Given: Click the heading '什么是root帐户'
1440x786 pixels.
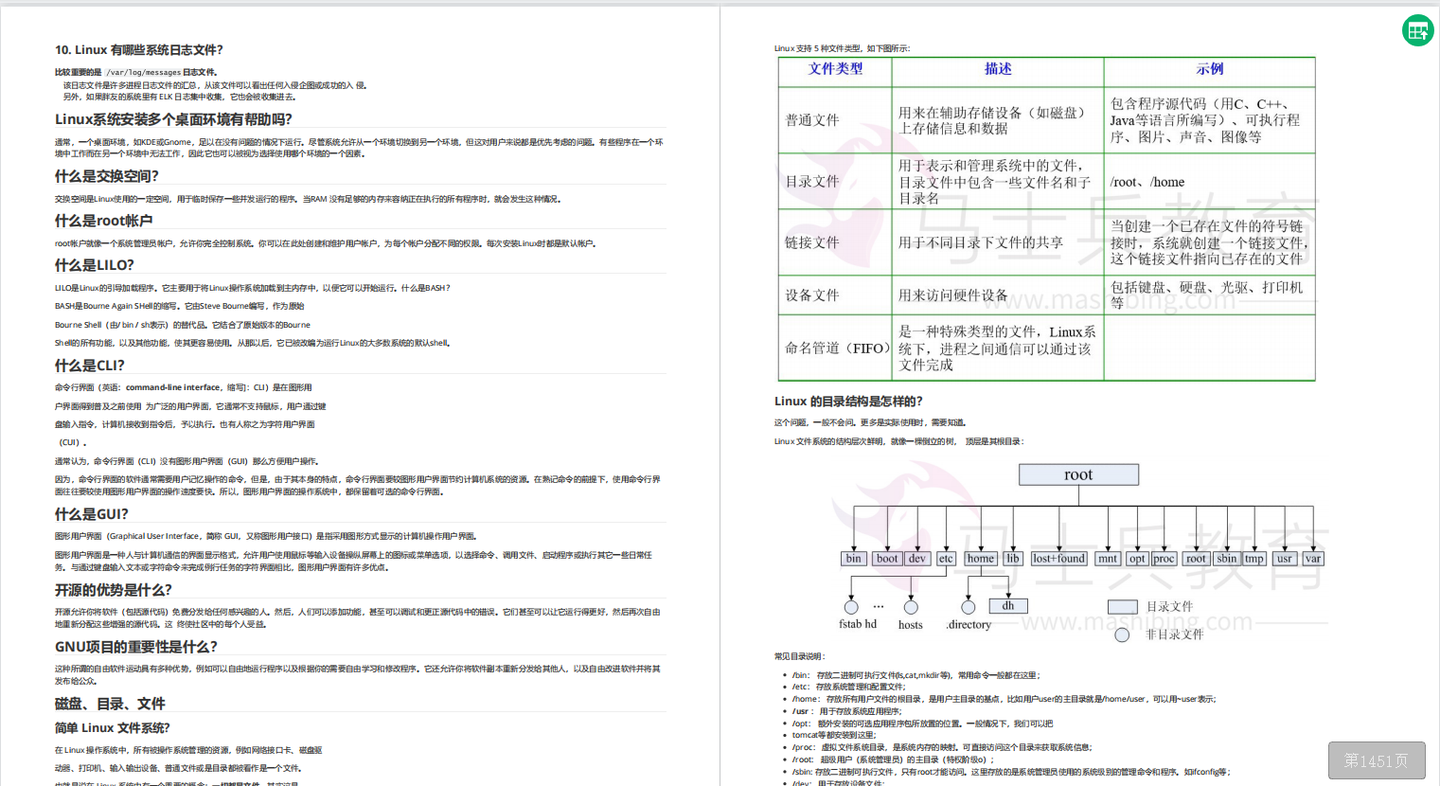Looking at the screenshot, I should click(104, 220).
